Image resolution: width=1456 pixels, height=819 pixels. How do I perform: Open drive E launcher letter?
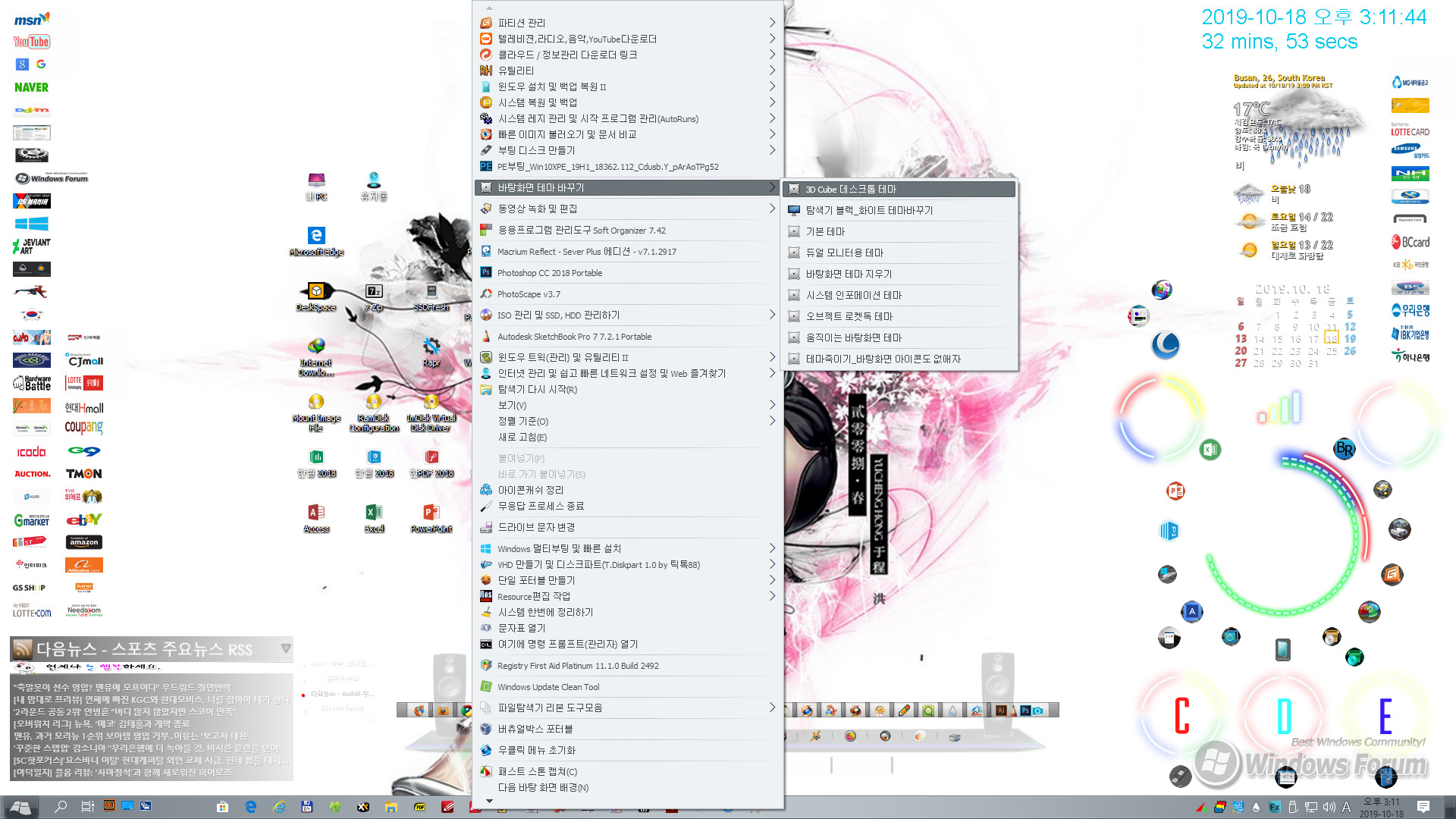[1385, 716]
